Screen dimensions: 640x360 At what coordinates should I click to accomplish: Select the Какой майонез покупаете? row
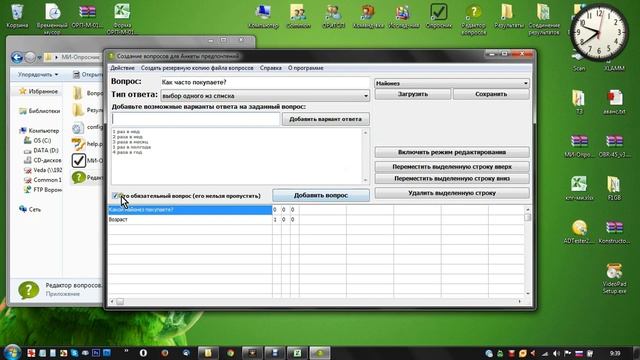pos(189,209)
